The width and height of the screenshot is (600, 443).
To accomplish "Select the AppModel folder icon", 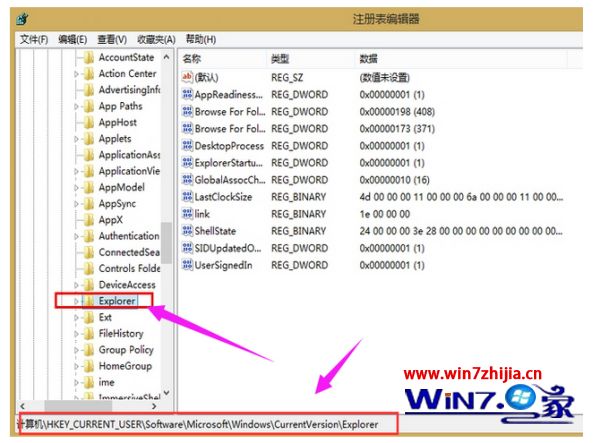I will [89, 187].
